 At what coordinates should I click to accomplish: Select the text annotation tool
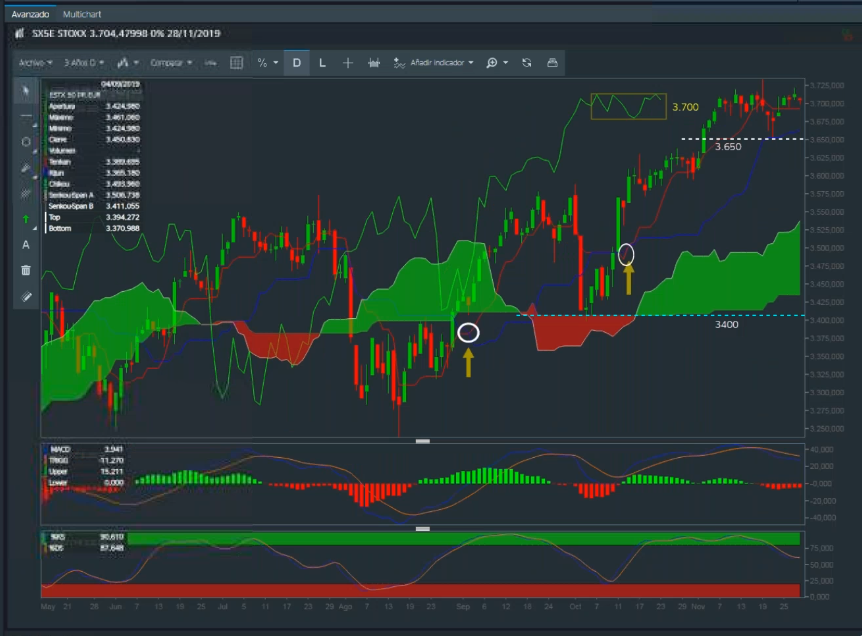[26, 244]
